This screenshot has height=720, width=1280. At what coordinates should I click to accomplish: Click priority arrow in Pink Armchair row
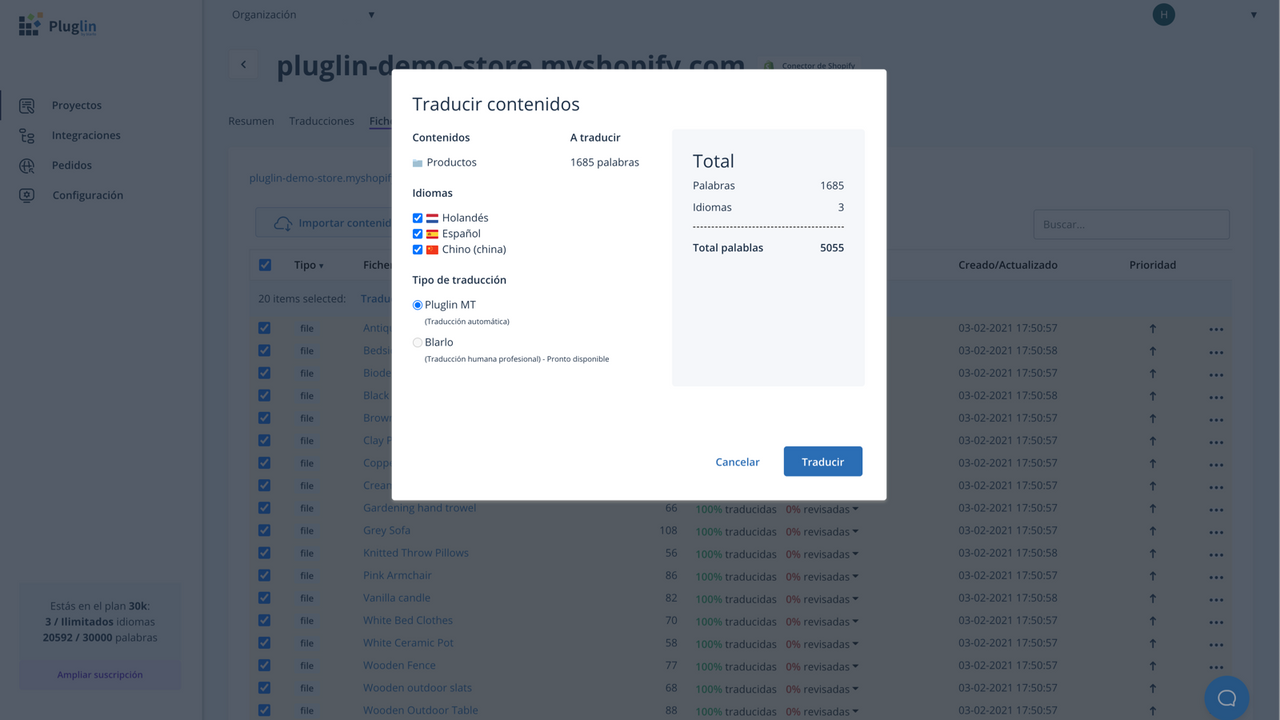[x=1152, y=576]
